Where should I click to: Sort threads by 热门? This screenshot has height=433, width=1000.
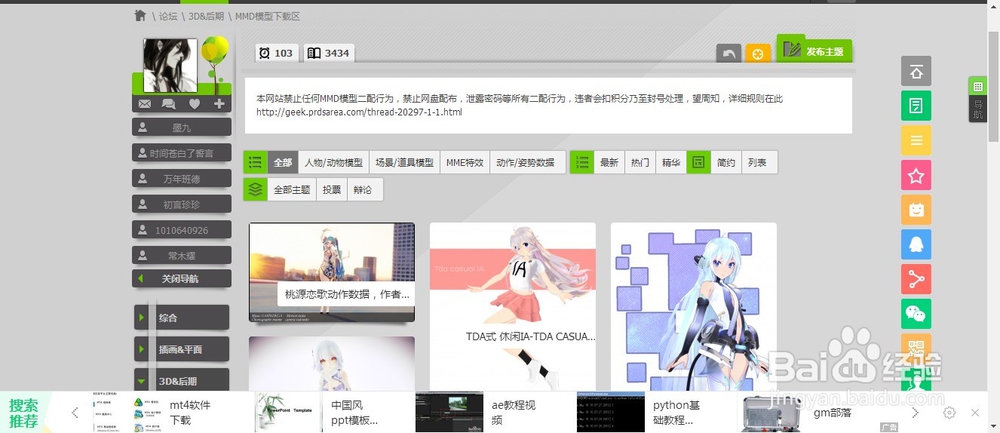(x=640, y=163)
